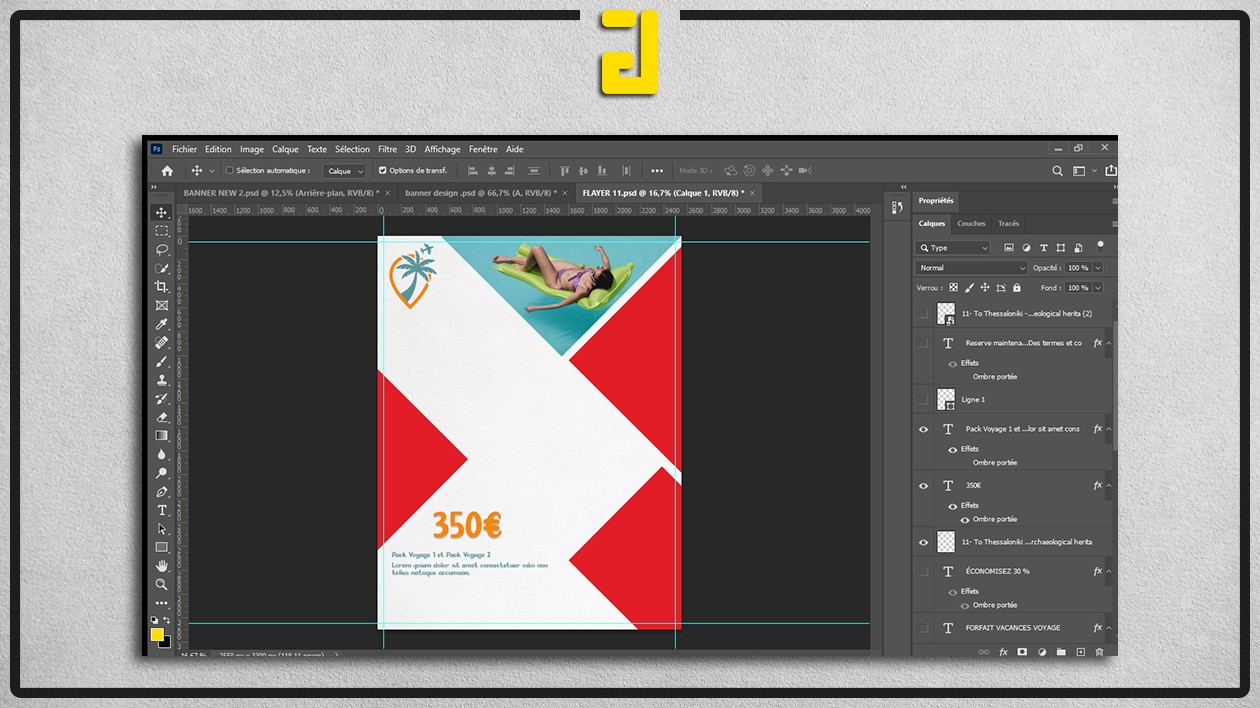Open the workspace switcher dropdown

[x=1083, y=171]
